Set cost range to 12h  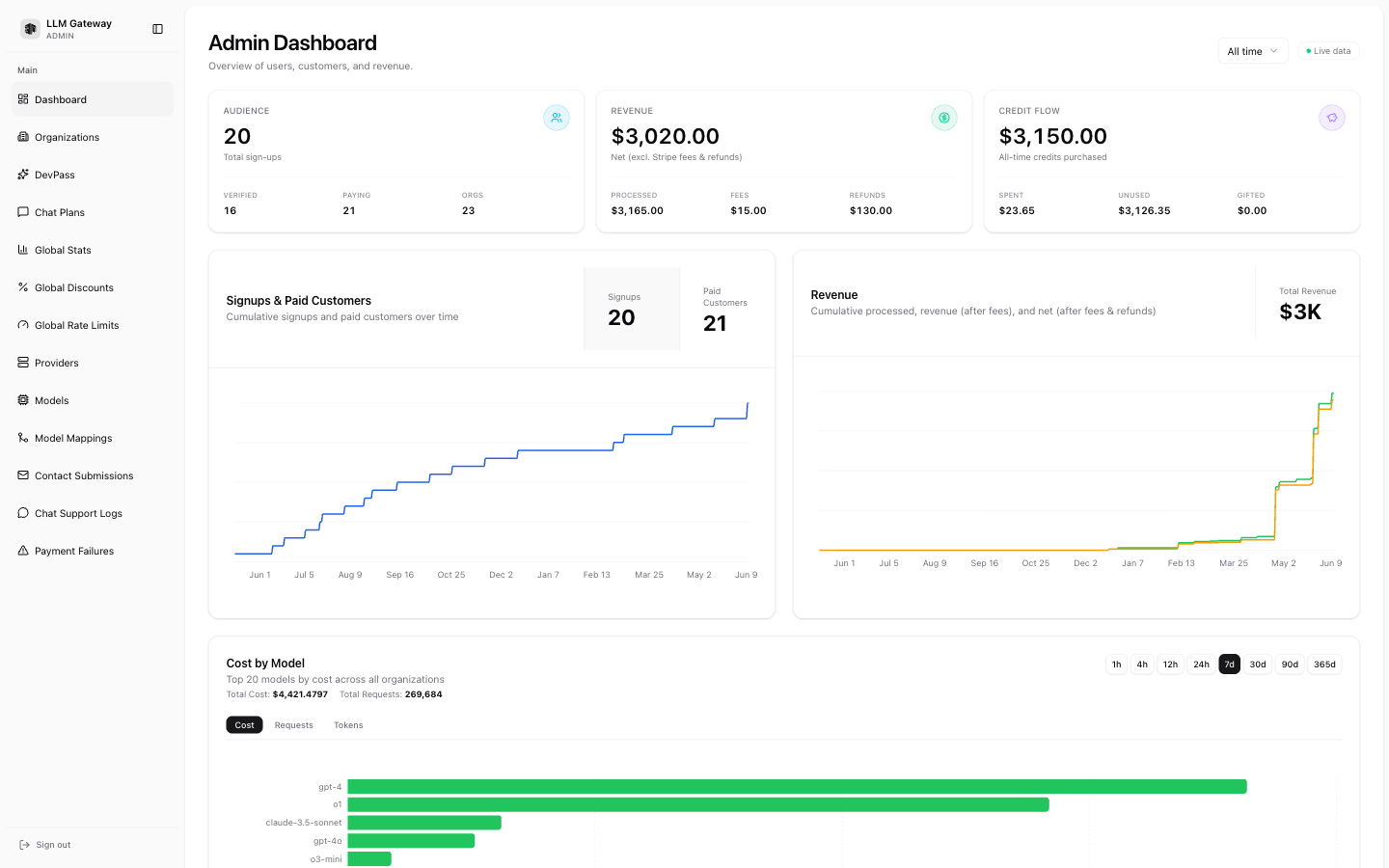click(x=1170, y=665)
